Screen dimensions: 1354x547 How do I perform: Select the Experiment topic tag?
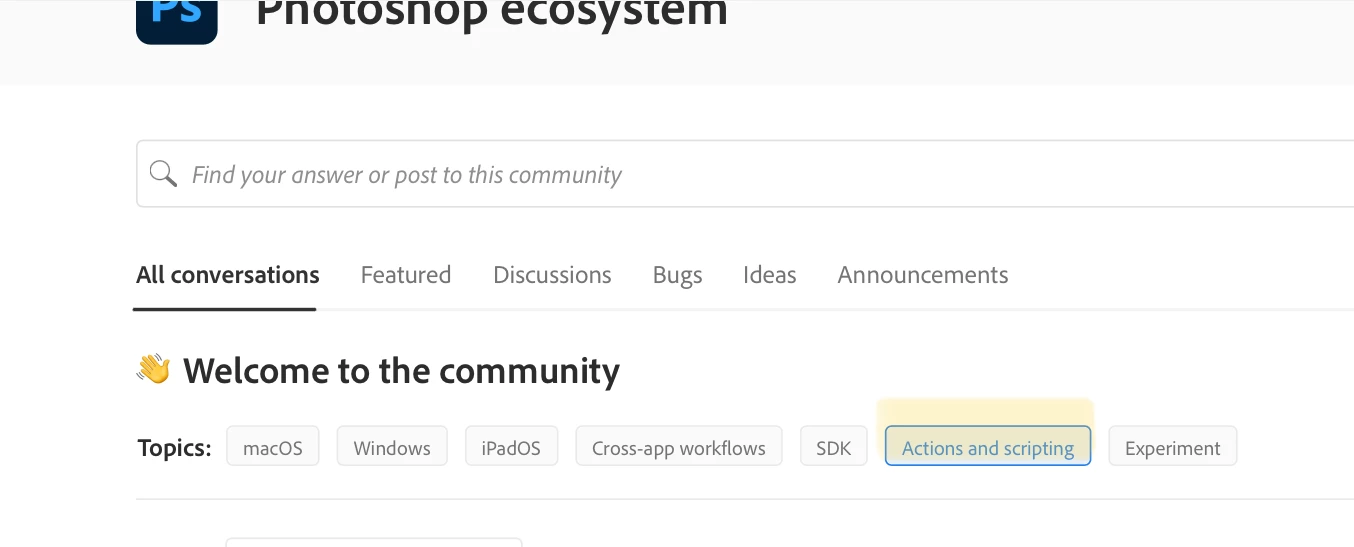tap(1173, 447)
